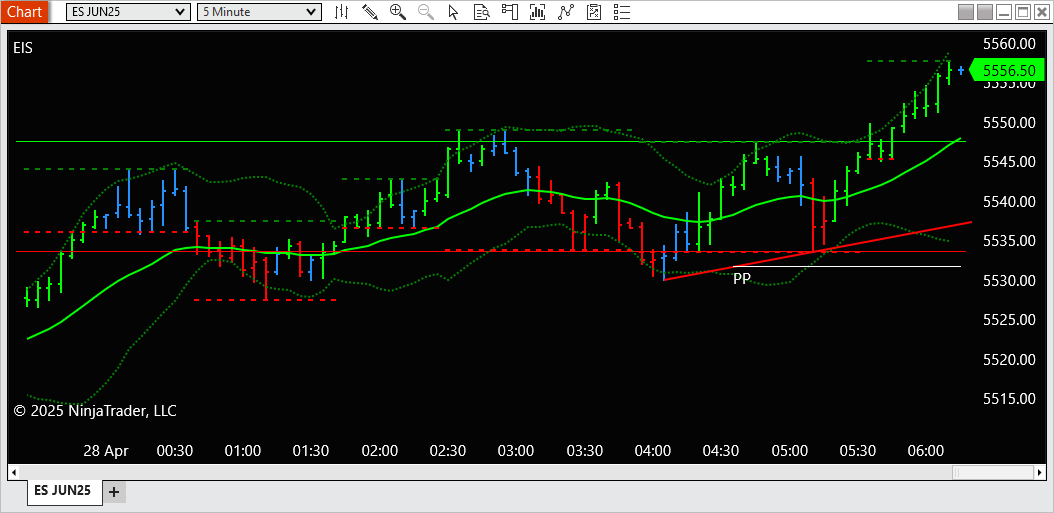Add a new tab with plus button
This screenshot has width=1054, height=513.
tap(114, 492)
